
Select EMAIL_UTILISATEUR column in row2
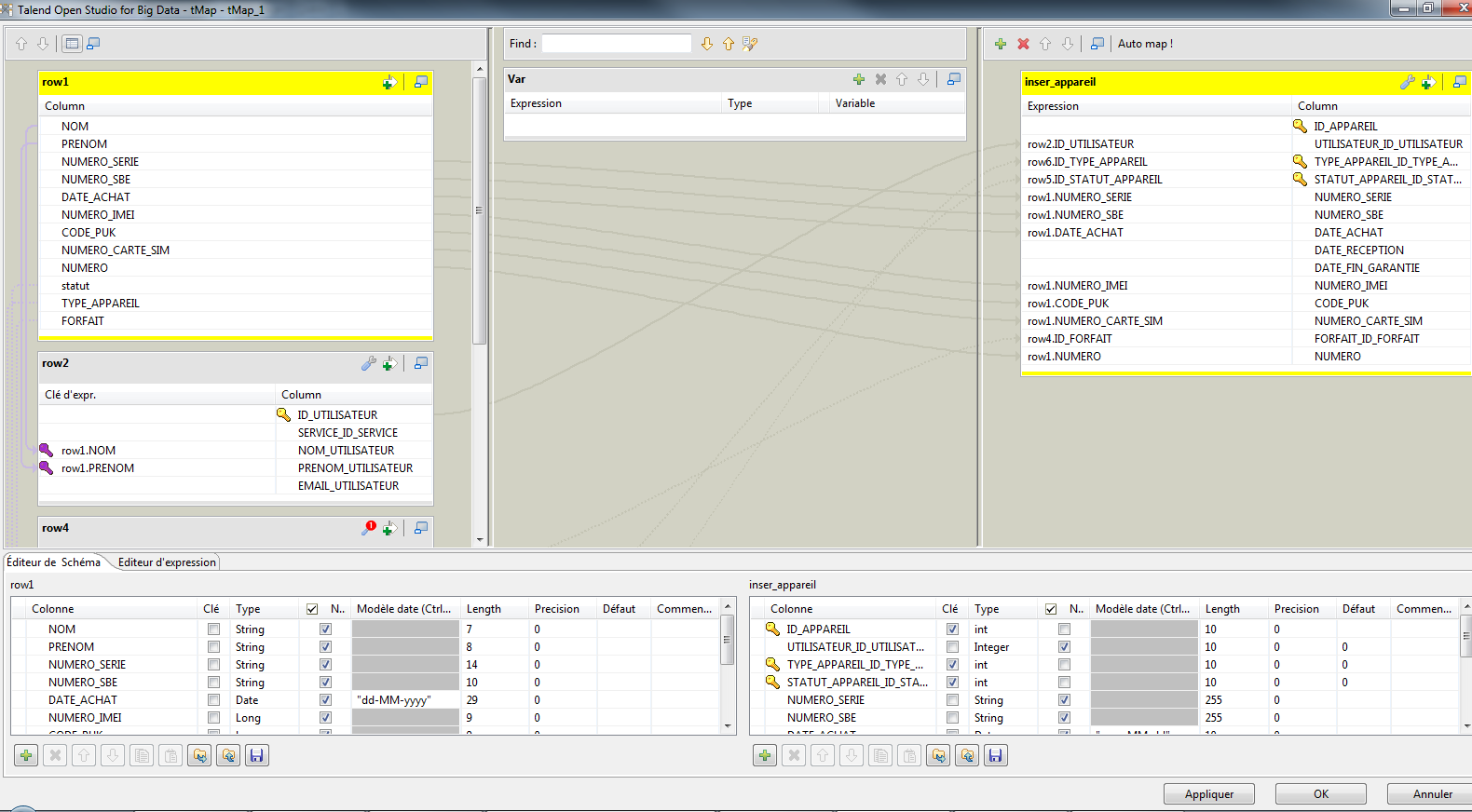coord(348,486)
